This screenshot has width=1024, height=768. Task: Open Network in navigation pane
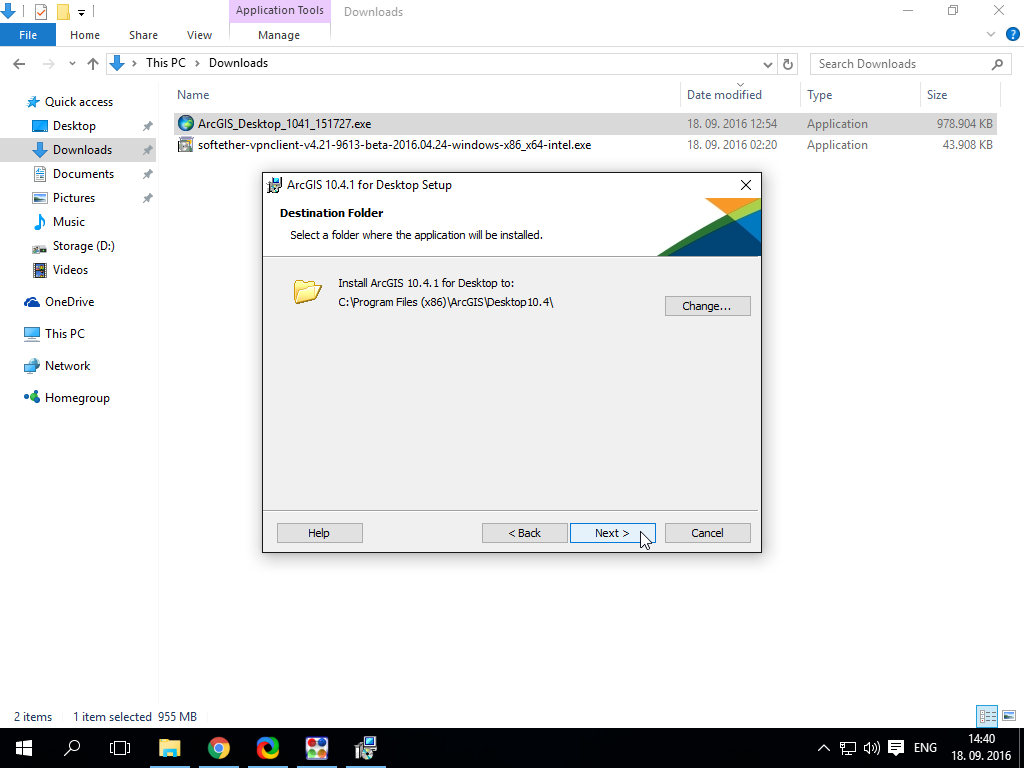click(67, 366)
